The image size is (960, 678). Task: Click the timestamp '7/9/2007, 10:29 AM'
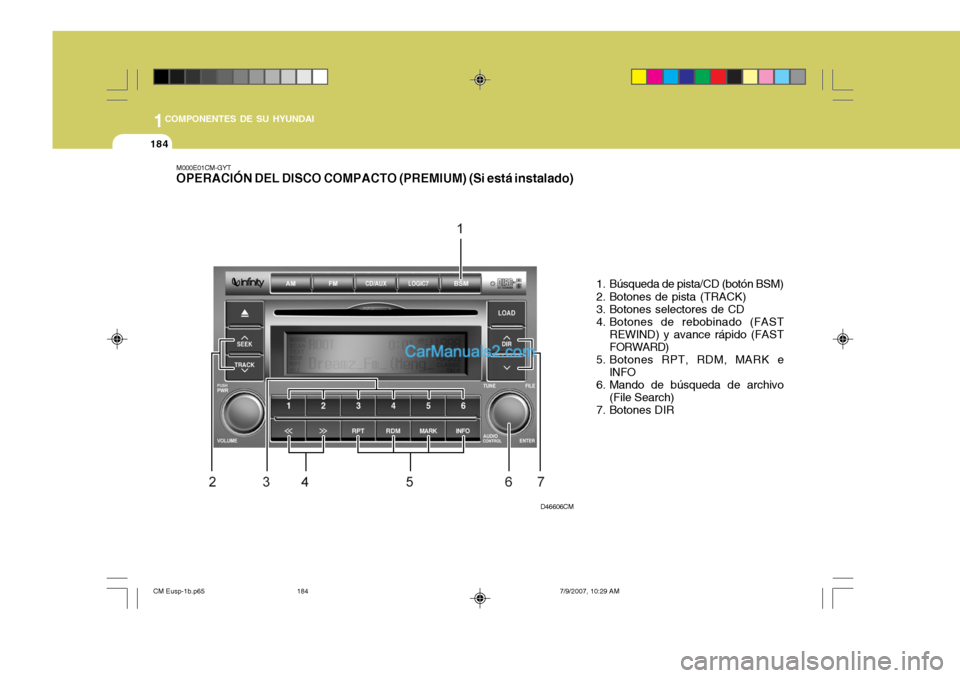590,591
